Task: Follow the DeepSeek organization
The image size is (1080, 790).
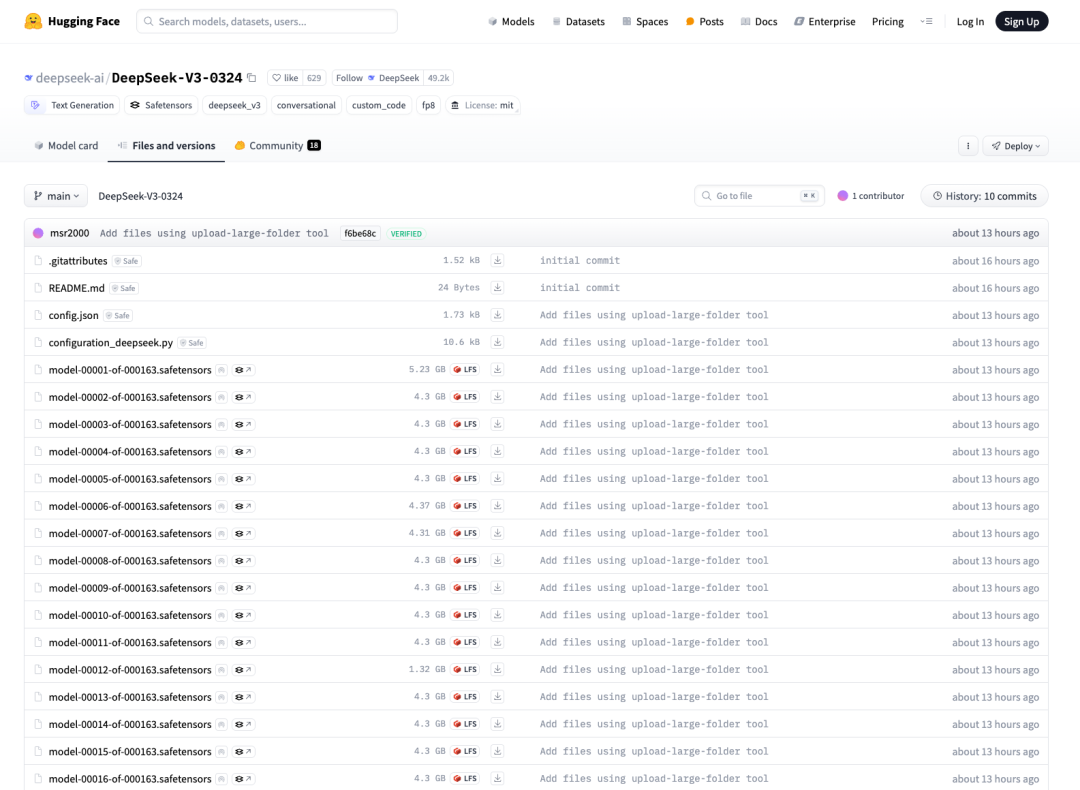Action: [x=377, y=78]
